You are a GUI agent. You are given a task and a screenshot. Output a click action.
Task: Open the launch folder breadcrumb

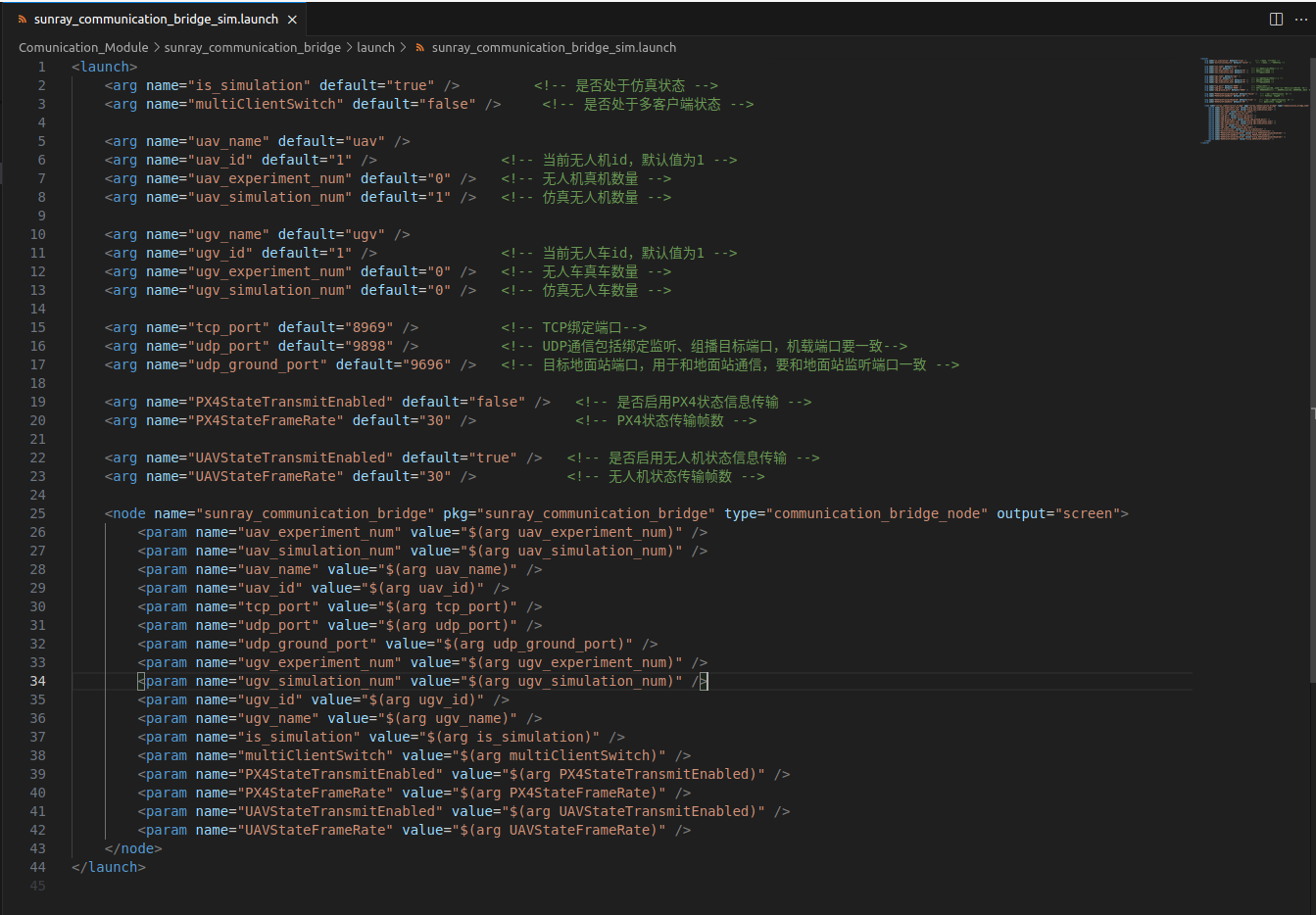(375, 47)
